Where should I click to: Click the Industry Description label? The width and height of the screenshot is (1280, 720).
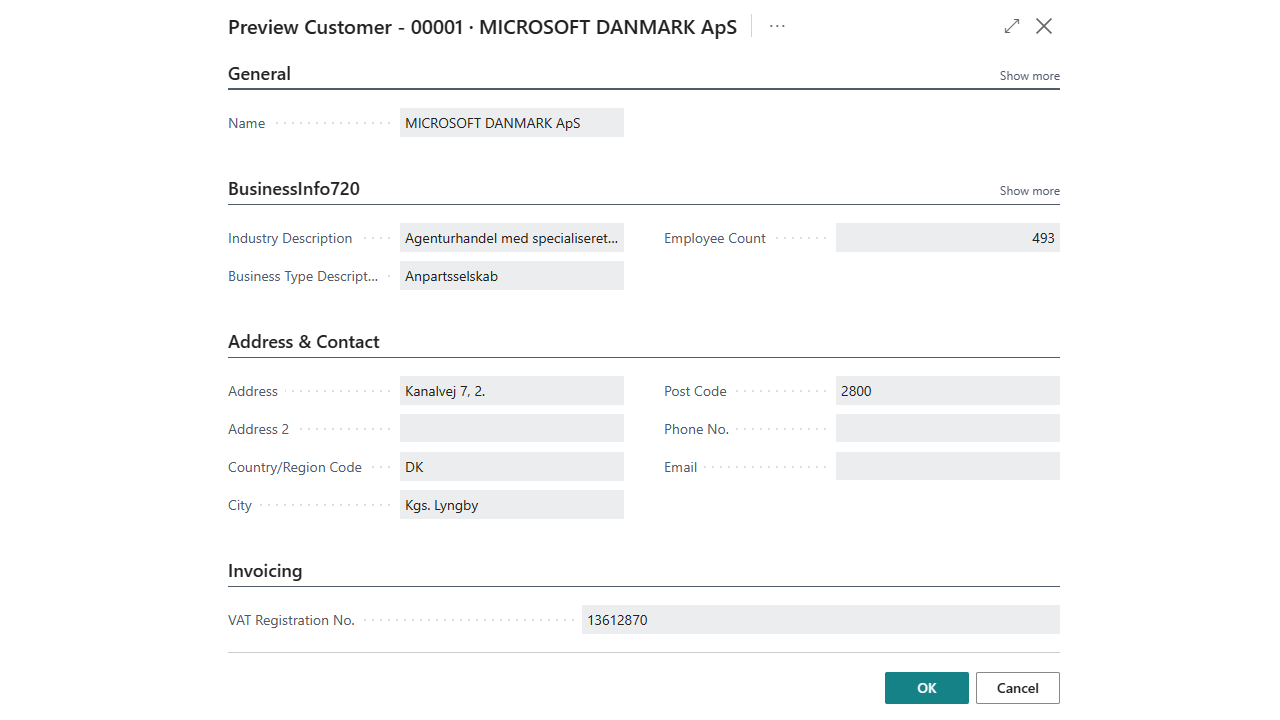click(x=290, y=238)
